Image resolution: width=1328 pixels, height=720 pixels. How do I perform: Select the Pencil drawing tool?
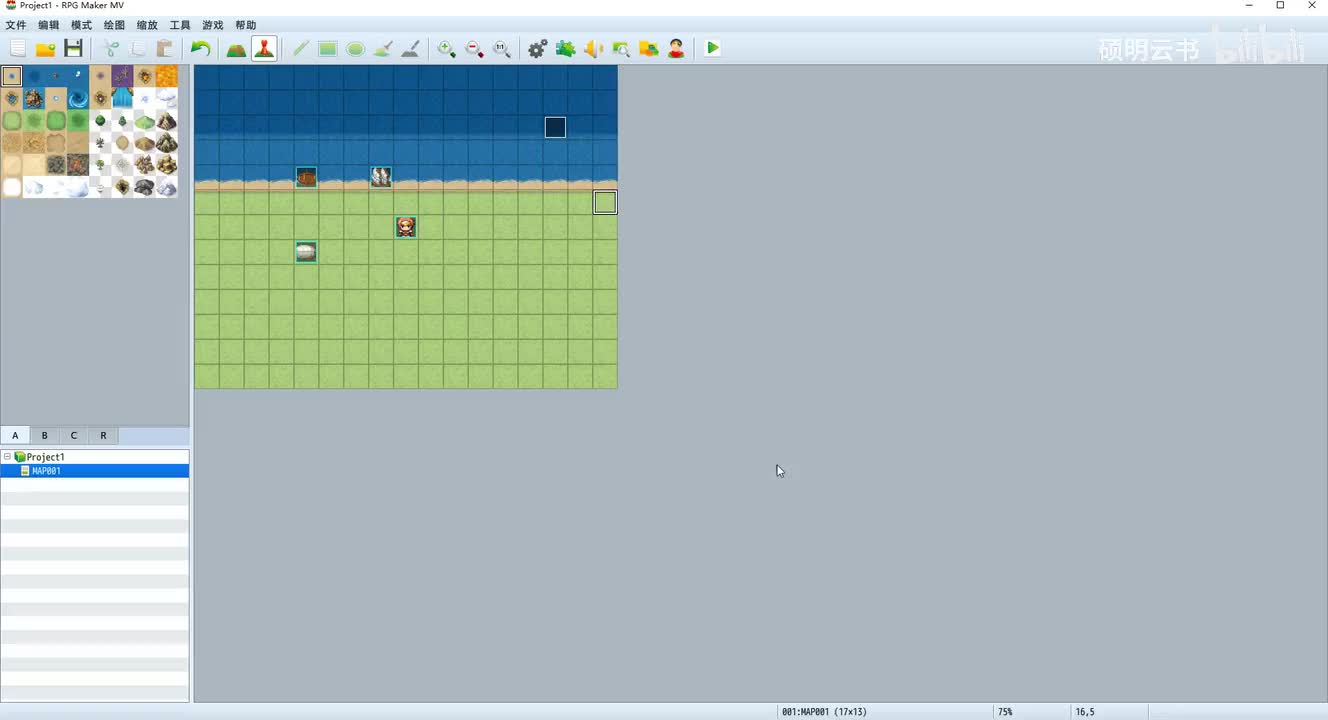pyautogui.click(x=300, y=48)
